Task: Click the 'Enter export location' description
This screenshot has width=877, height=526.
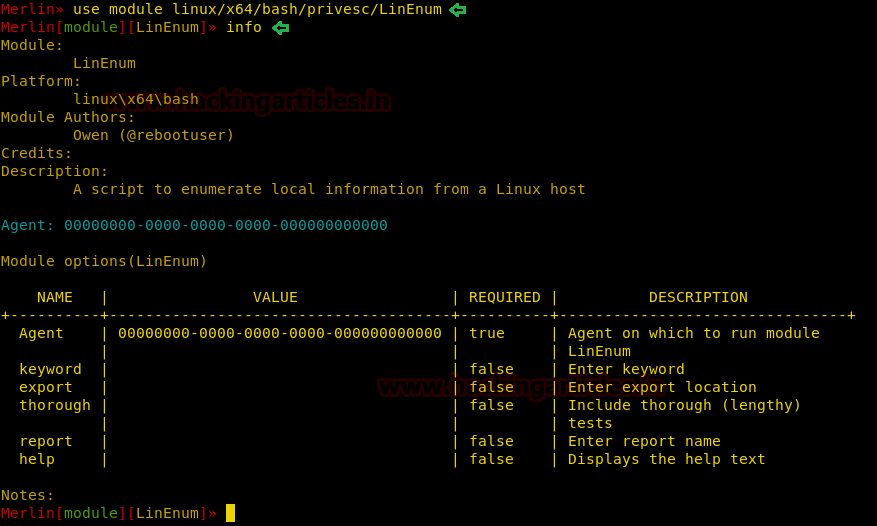Action: point(662,387)
